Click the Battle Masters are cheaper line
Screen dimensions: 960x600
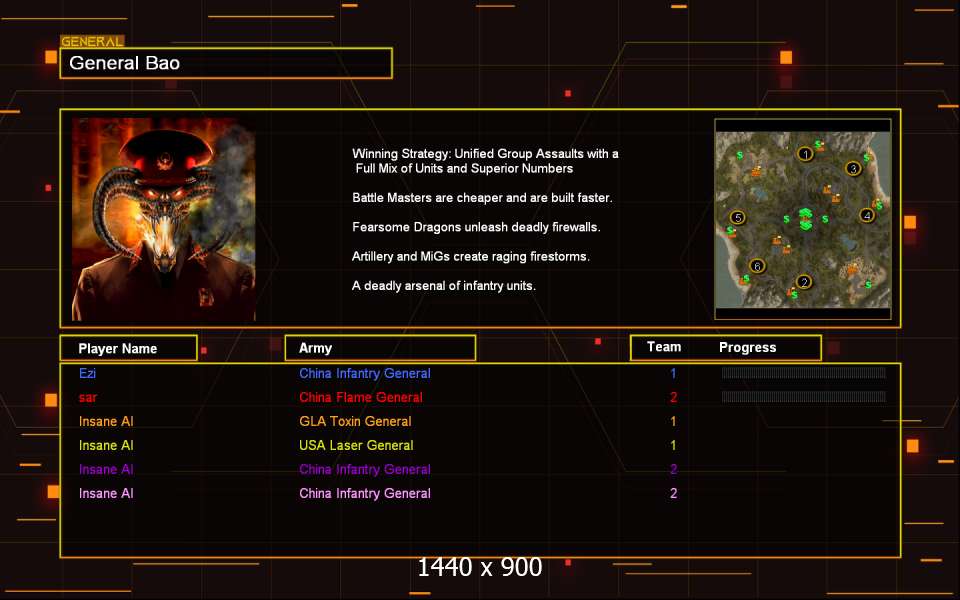482,198
